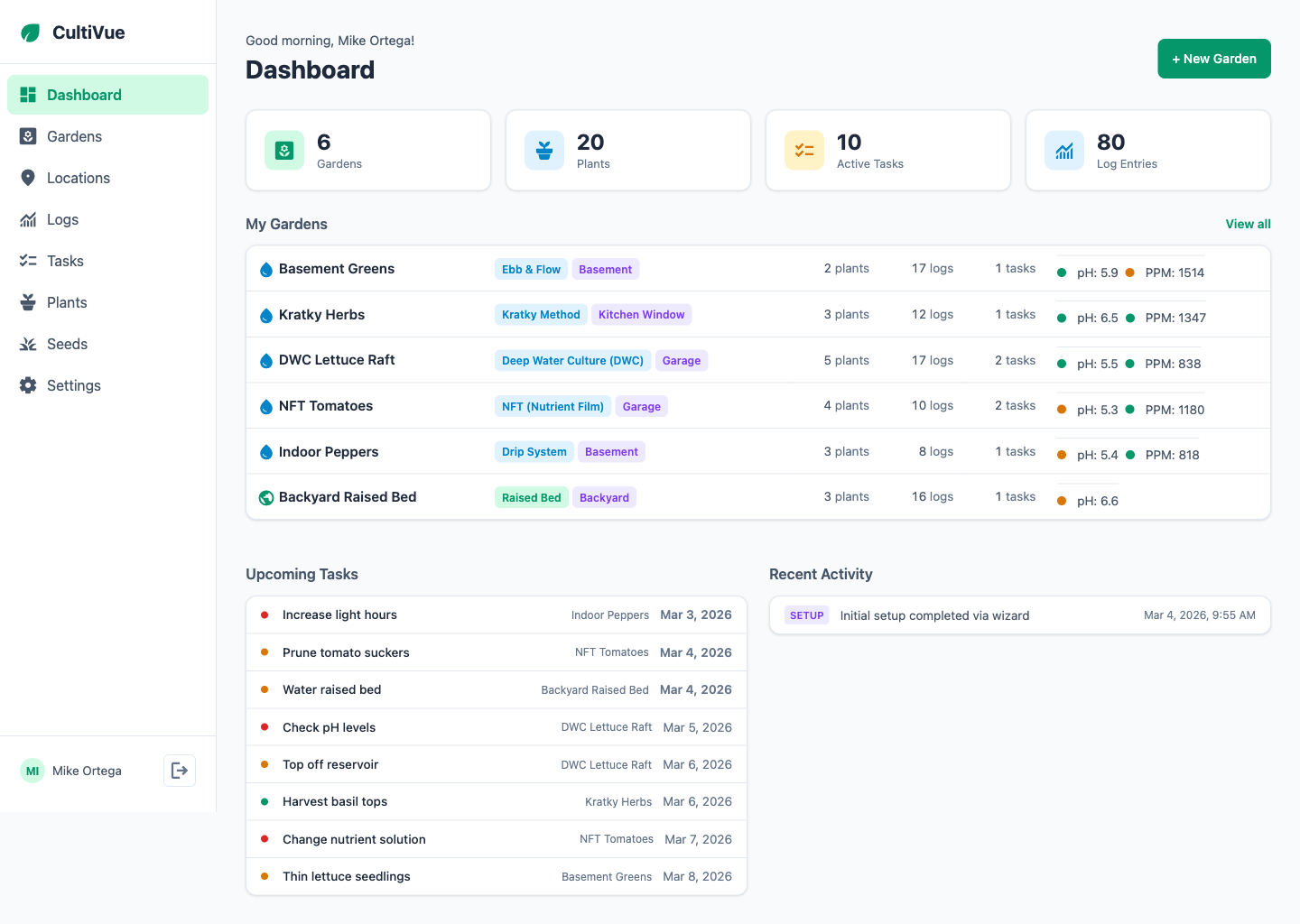Click the yellow Active Tasks icon
This screenshot has height=924, width=1300.
(803, 150)
